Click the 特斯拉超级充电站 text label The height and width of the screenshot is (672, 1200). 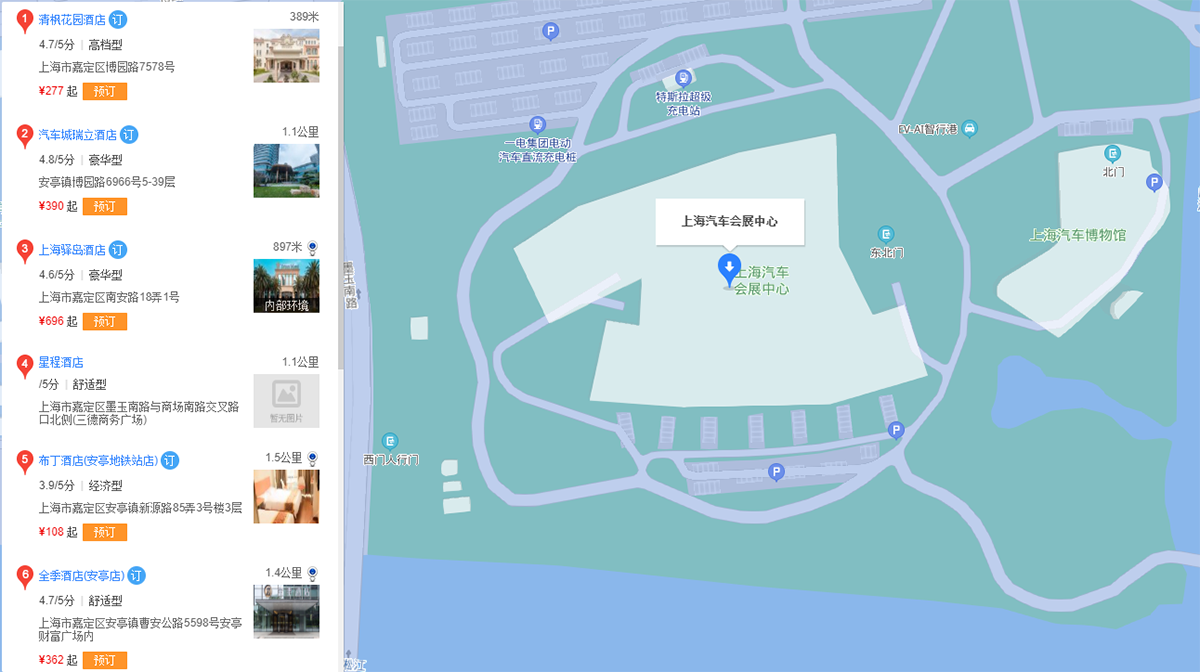[x=683, y=103]
